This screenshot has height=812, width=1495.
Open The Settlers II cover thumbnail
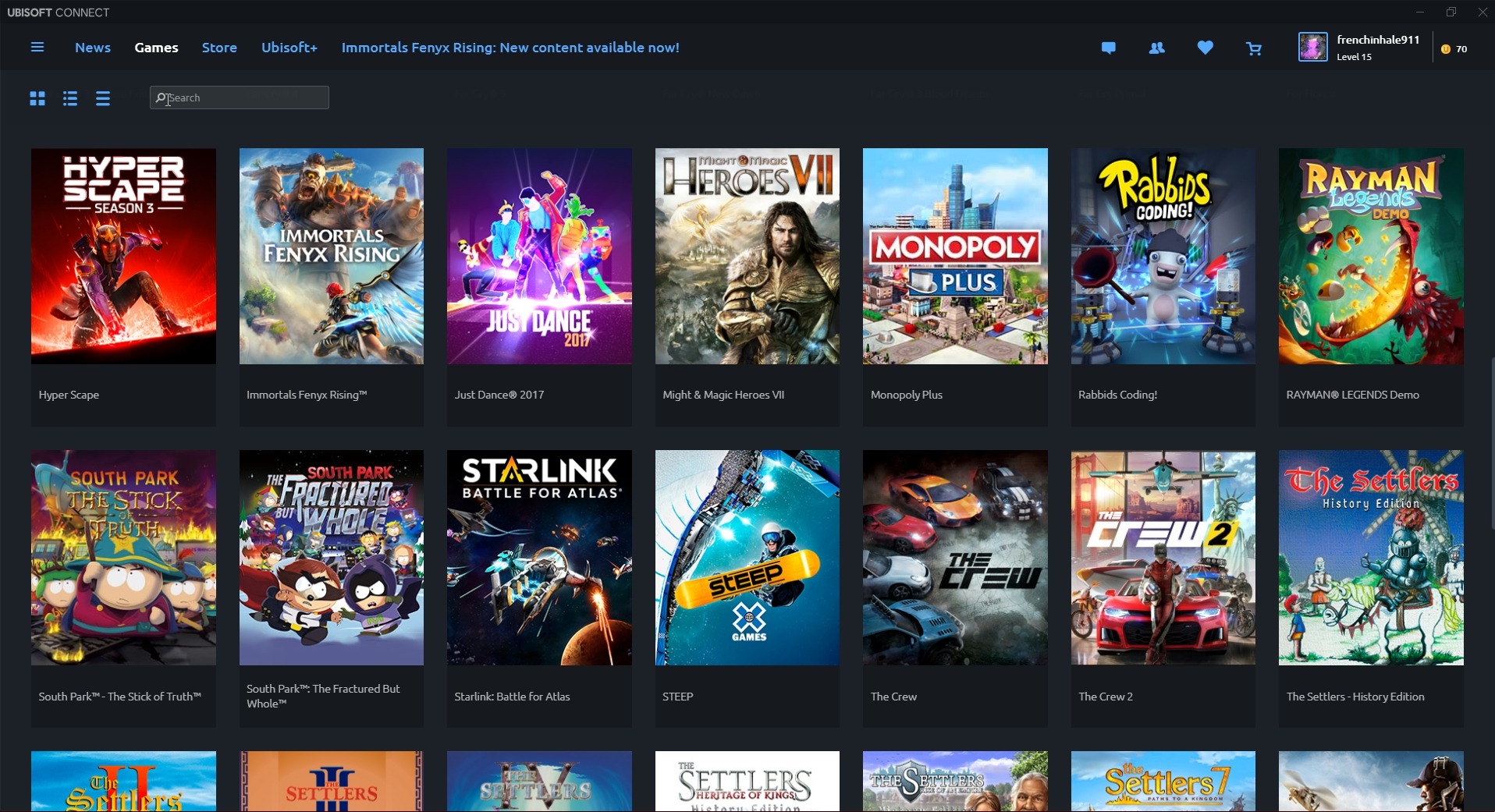pyautogui.click(x=123, y=782)
